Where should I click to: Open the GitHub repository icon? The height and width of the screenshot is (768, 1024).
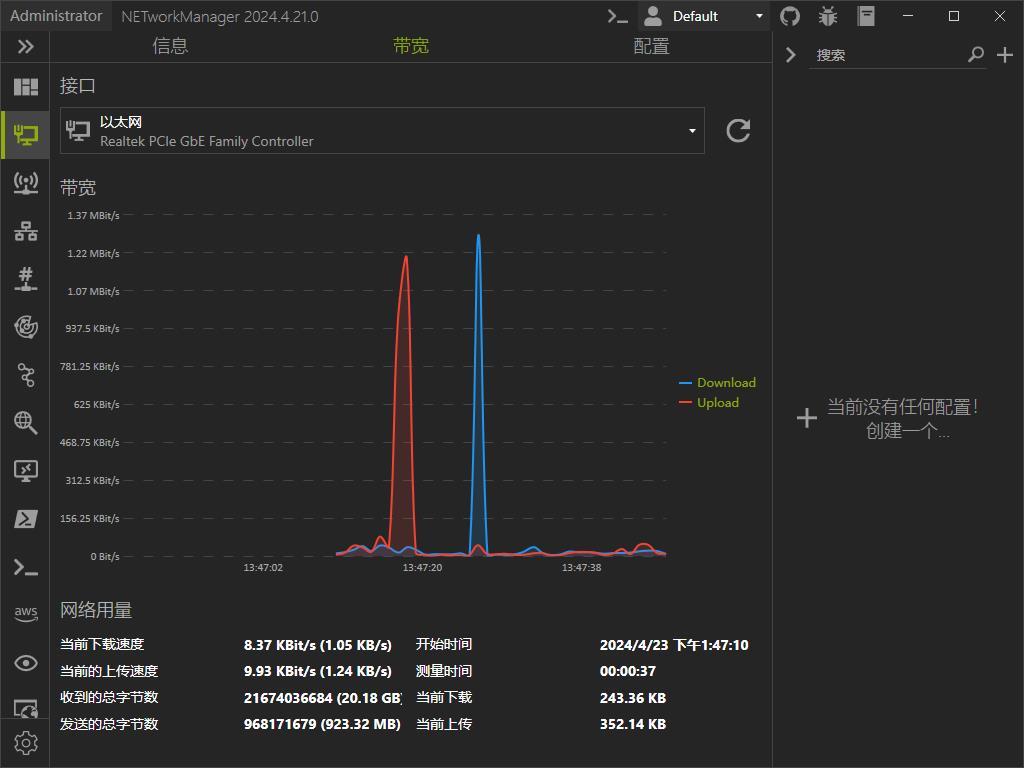(789, 16)
